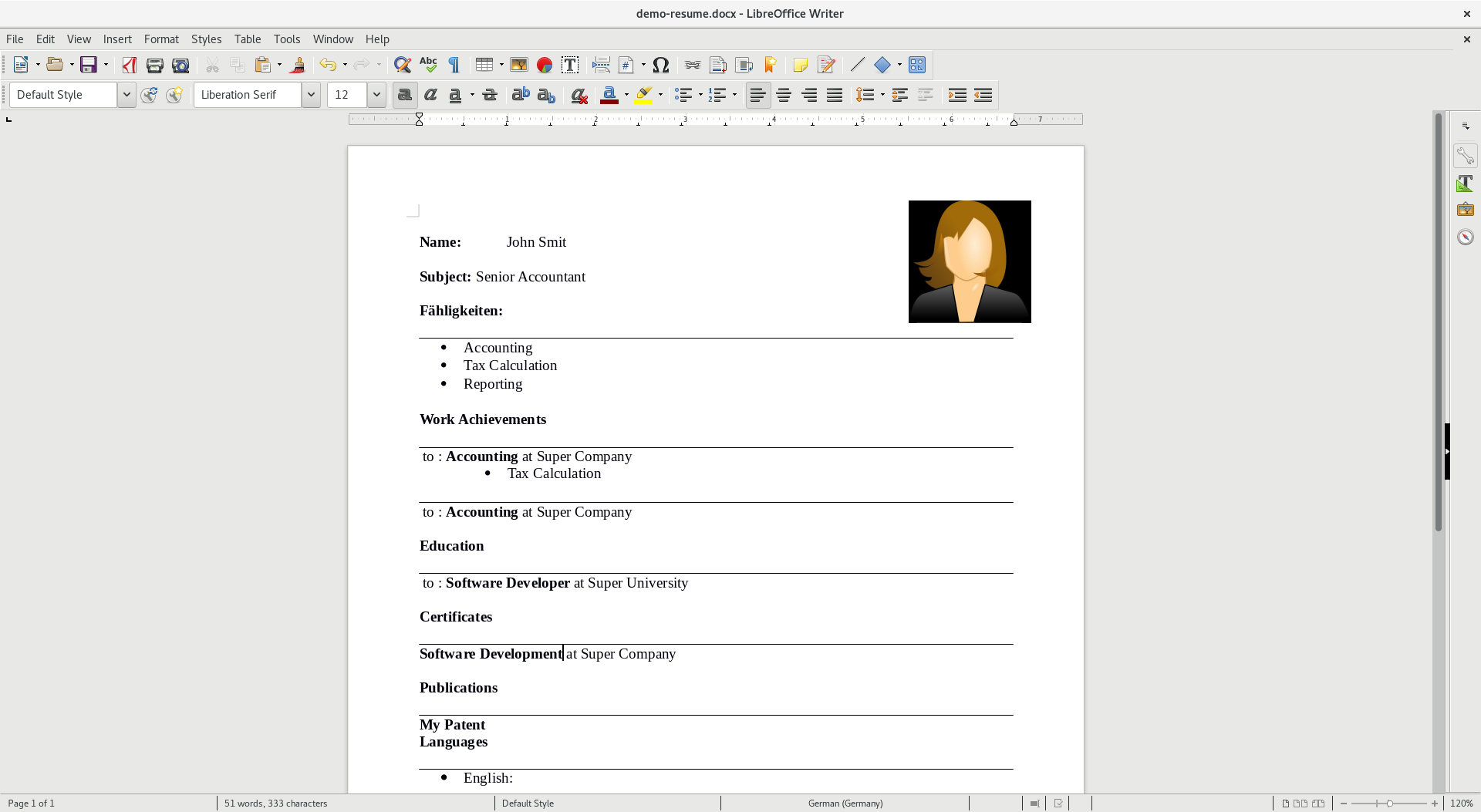Click the Insert Image icon

pyautogui.click(x=519, y=65)
